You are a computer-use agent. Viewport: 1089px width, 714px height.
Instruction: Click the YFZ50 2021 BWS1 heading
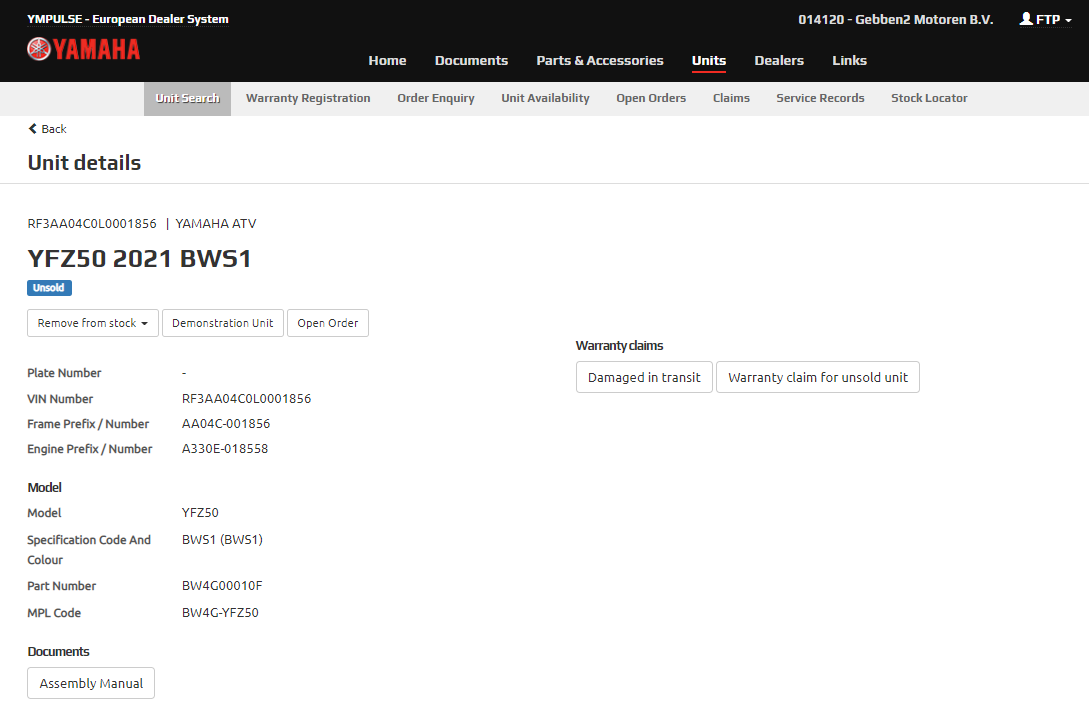[x=140, y=258]
